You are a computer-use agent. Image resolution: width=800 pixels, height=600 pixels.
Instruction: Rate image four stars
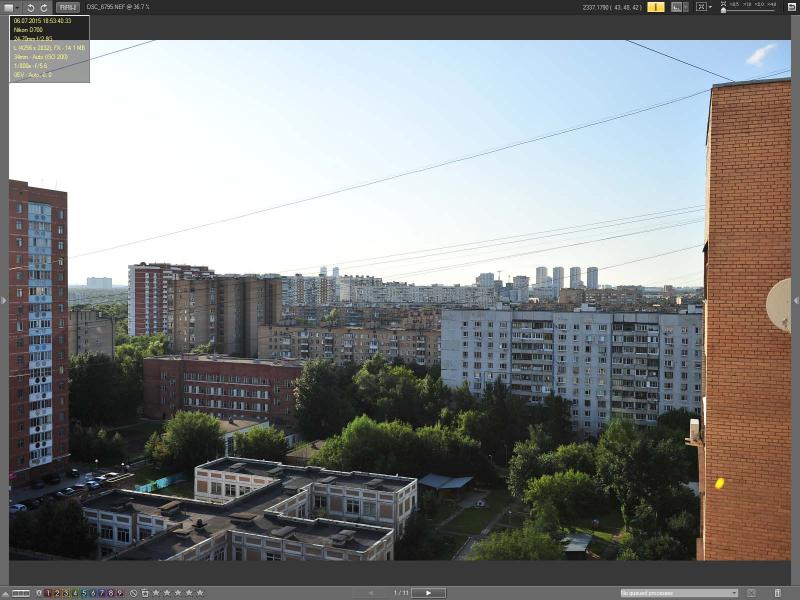pos(189,593)
